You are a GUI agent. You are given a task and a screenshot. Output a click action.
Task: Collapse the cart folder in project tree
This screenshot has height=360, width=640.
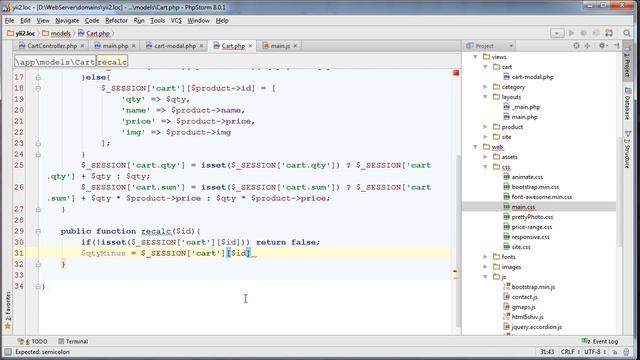pos(485,67)
